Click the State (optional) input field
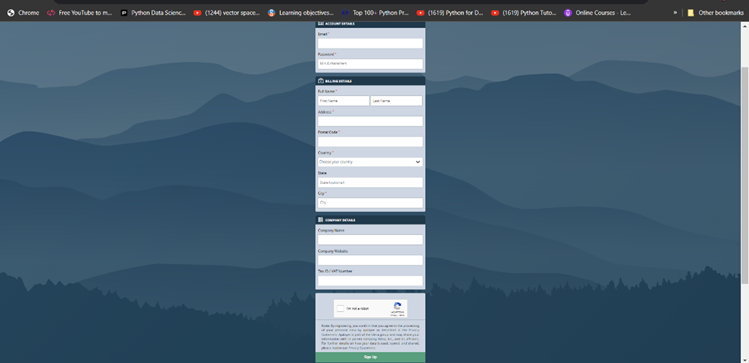The height and width of the screenshot is (363, 749). click(370, 182)
